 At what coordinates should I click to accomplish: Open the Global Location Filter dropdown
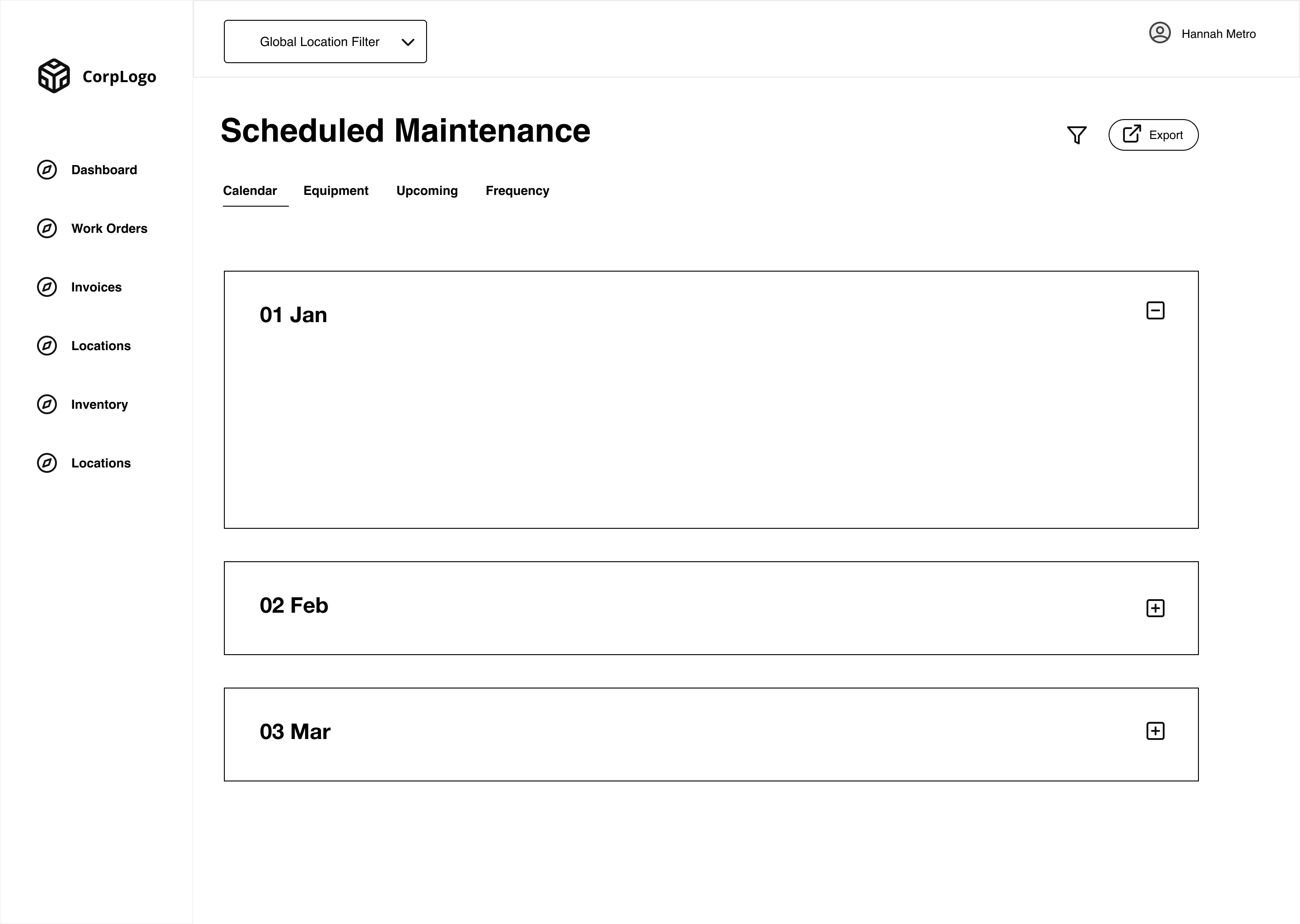325,42
